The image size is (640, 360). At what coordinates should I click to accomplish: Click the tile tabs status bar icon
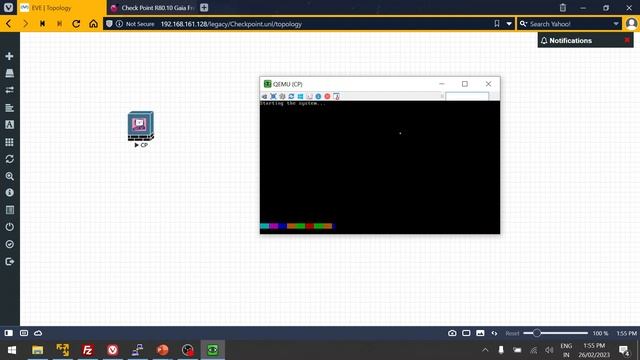tap(466, 333)
